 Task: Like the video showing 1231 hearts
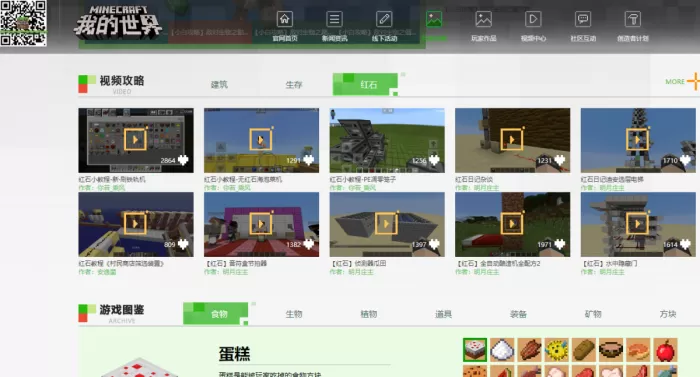[x=560, y=160]
